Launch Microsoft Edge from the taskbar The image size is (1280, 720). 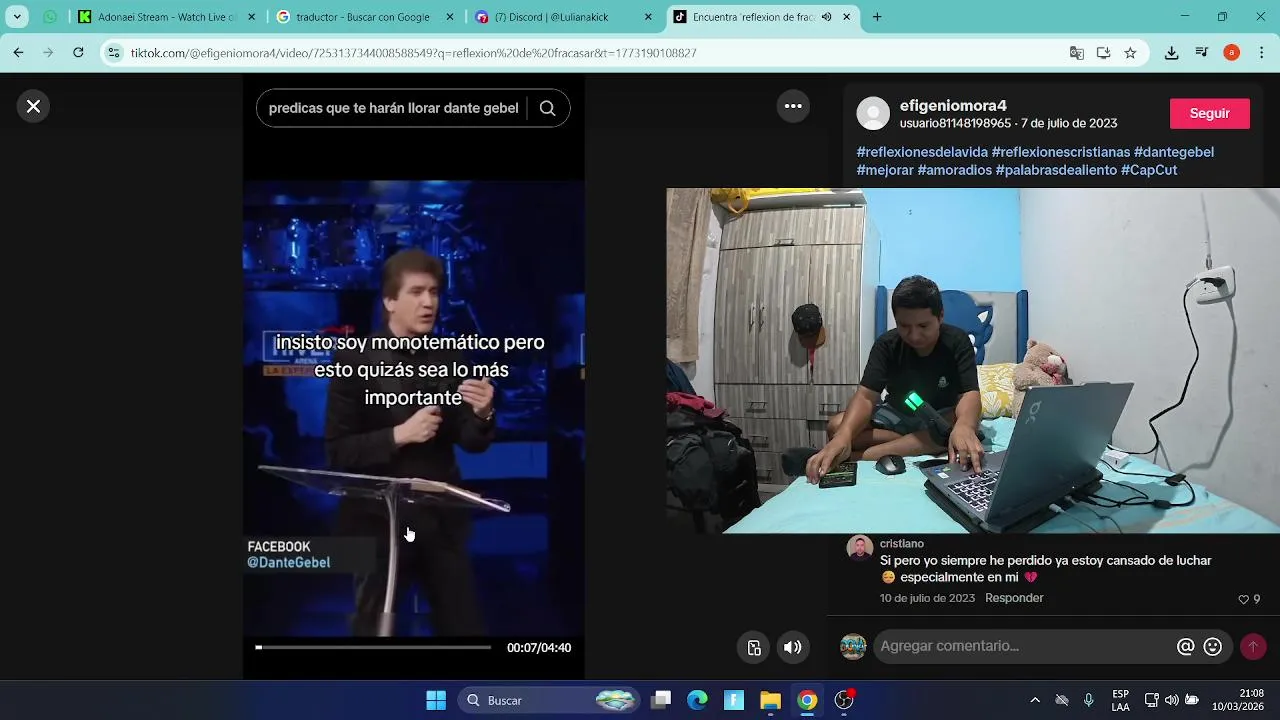coord(698,700)
